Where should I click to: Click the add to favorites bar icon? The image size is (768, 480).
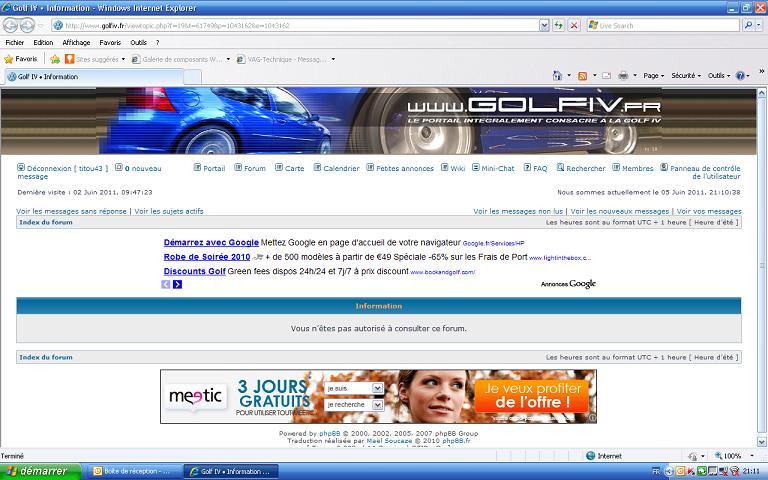(55, 59)
